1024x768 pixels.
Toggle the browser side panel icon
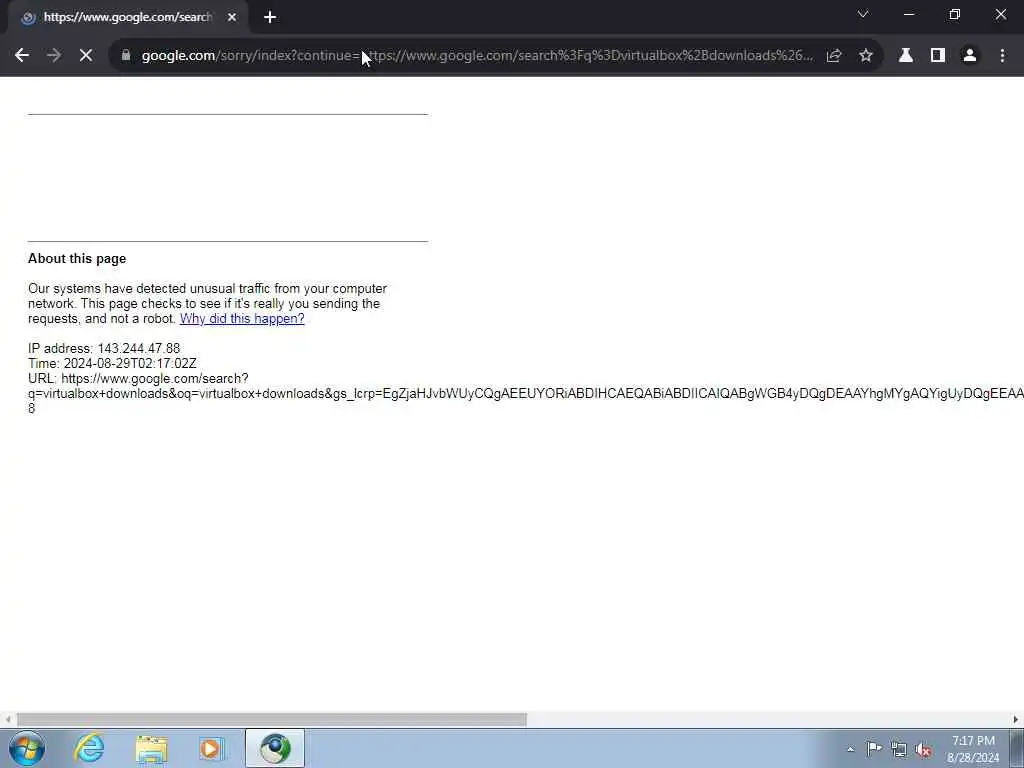pos(938,56)
